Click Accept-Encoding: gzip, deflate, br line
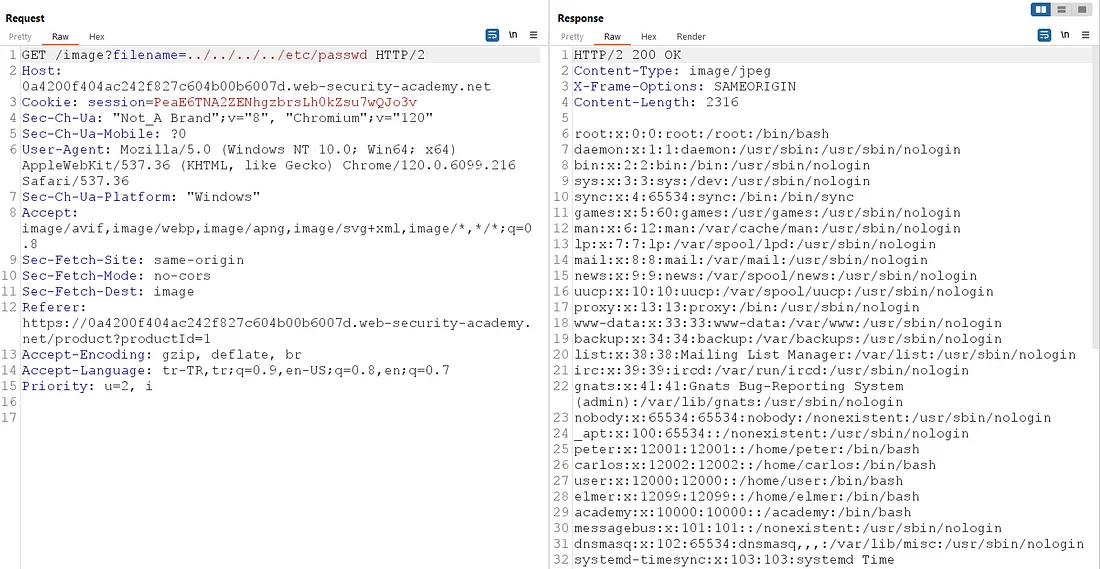Image resolution: width=1100 pixels, height=569 pixels. pos(161,354)
